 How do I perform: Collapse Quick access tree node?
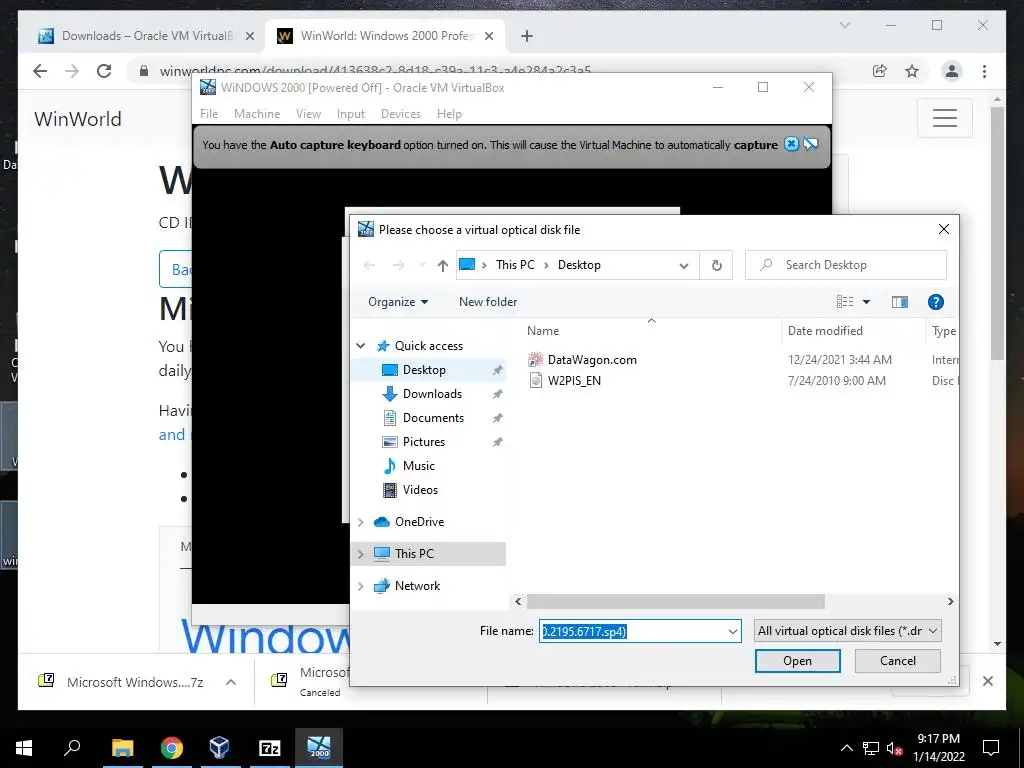360,346
